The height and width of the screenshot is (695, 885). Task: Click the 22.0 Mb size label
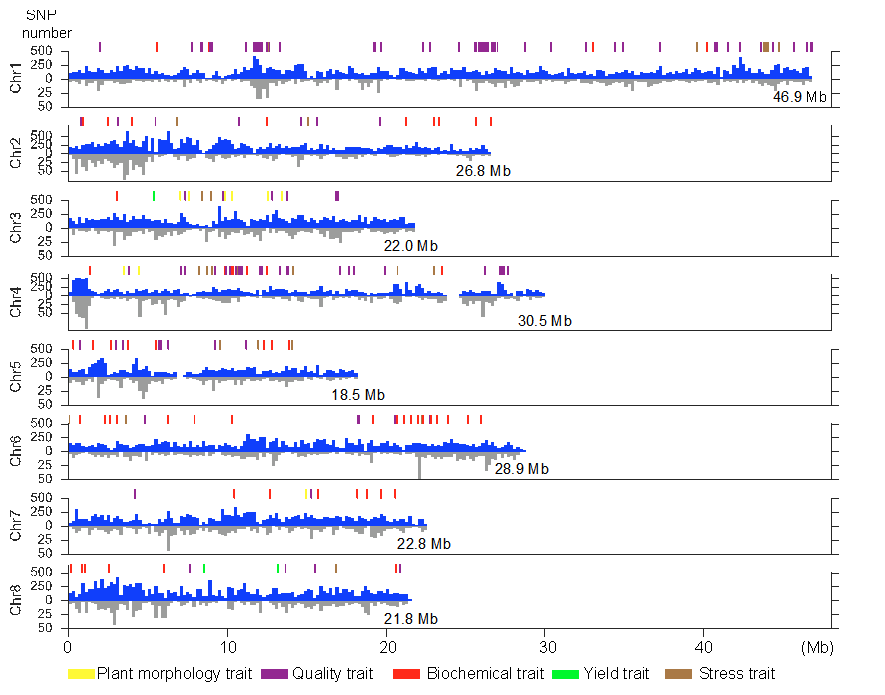click(x=410, y=246)
